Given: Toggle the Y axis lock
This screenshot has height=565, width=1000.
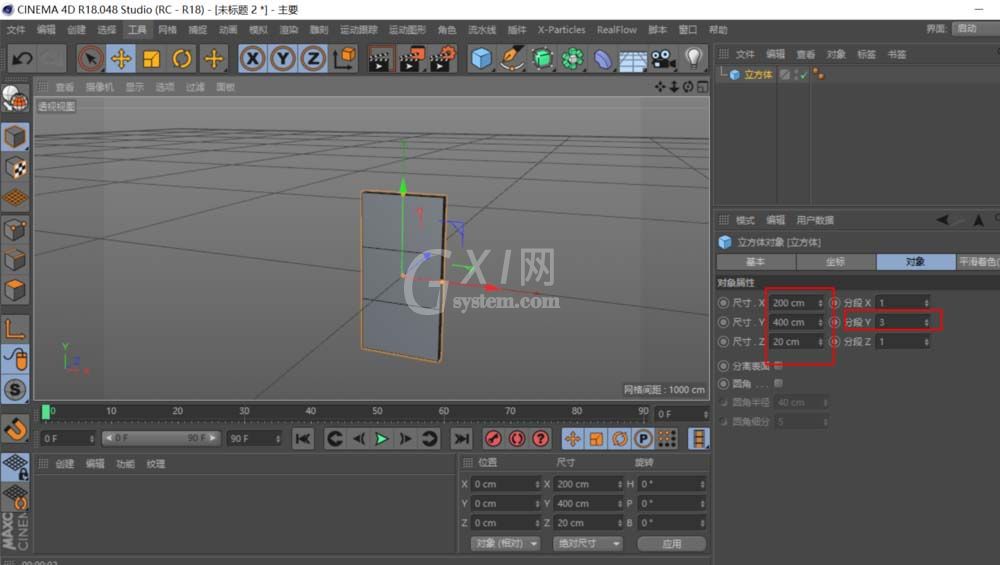Looking at the screenshot, I should pyautogui.click(x=283, y=59).
